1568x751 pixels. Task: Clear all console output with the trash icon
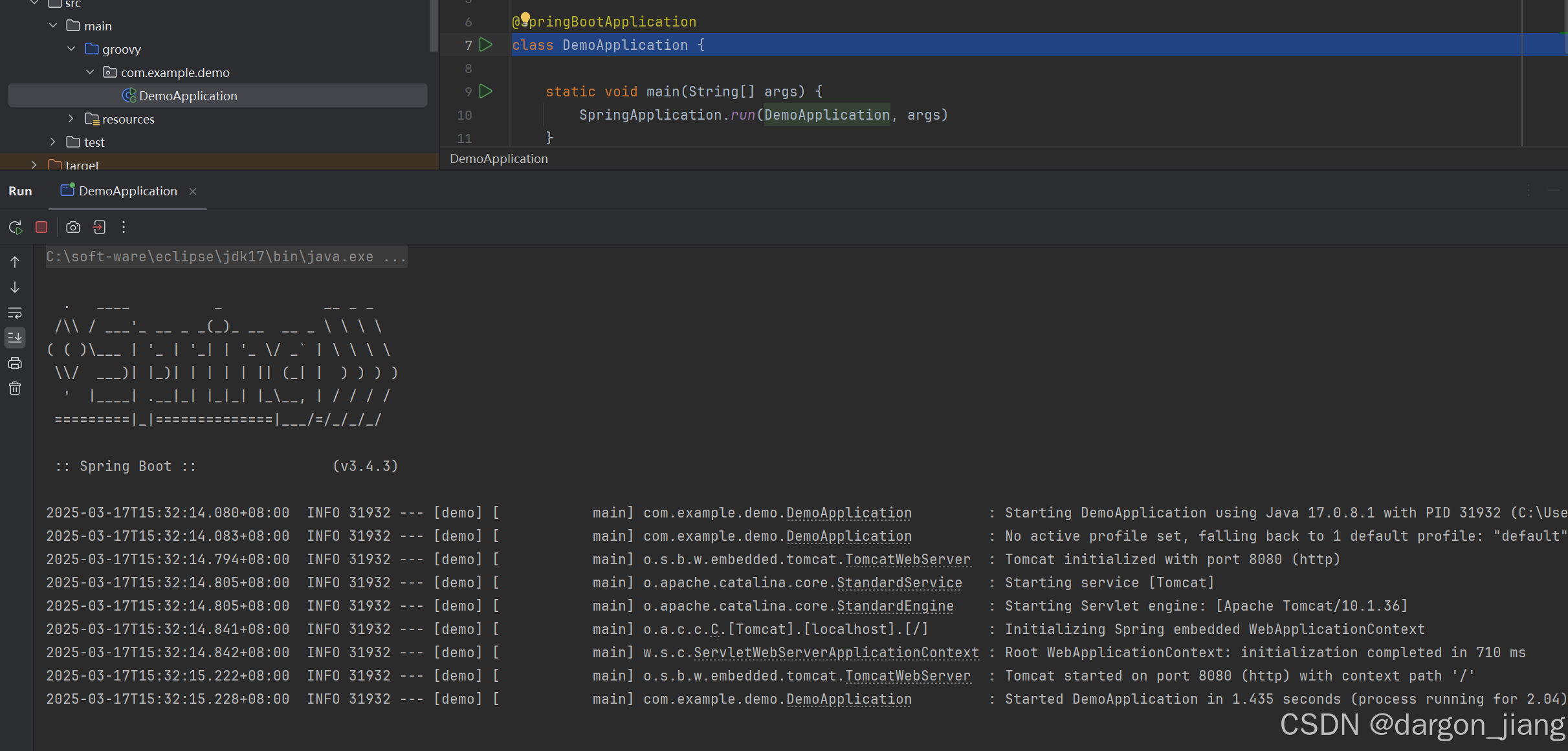(15, 389)
